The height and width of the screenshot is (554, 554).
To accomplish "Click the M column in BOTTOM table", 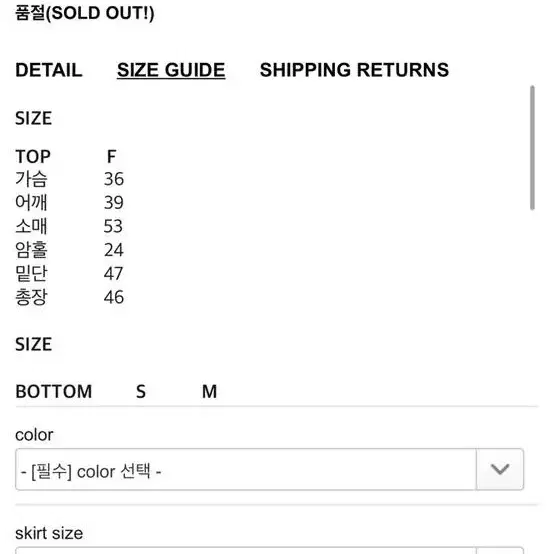I will point(210,391).
